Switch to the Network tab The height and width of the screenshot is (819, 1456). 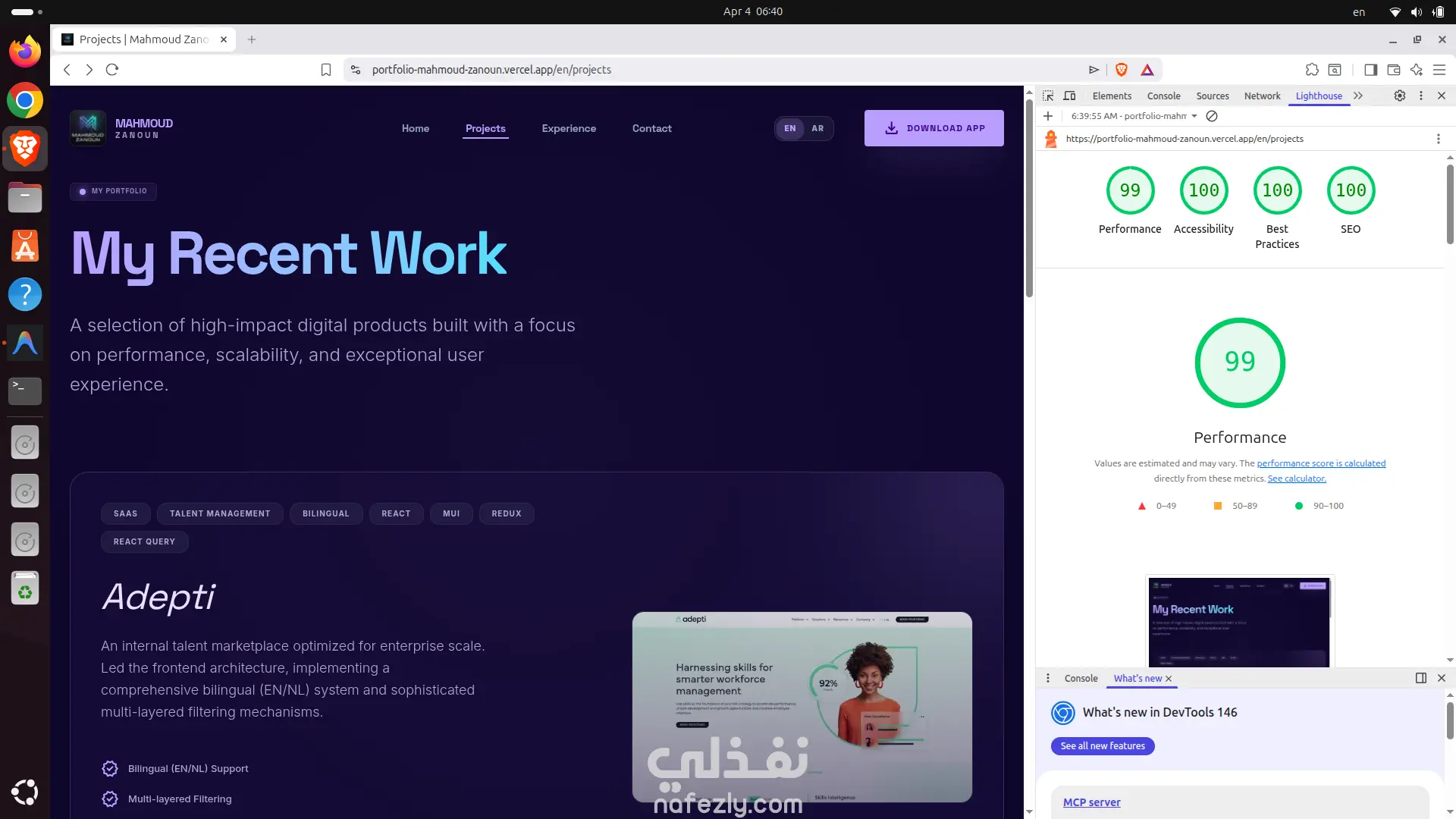(x=1262, y=96)
